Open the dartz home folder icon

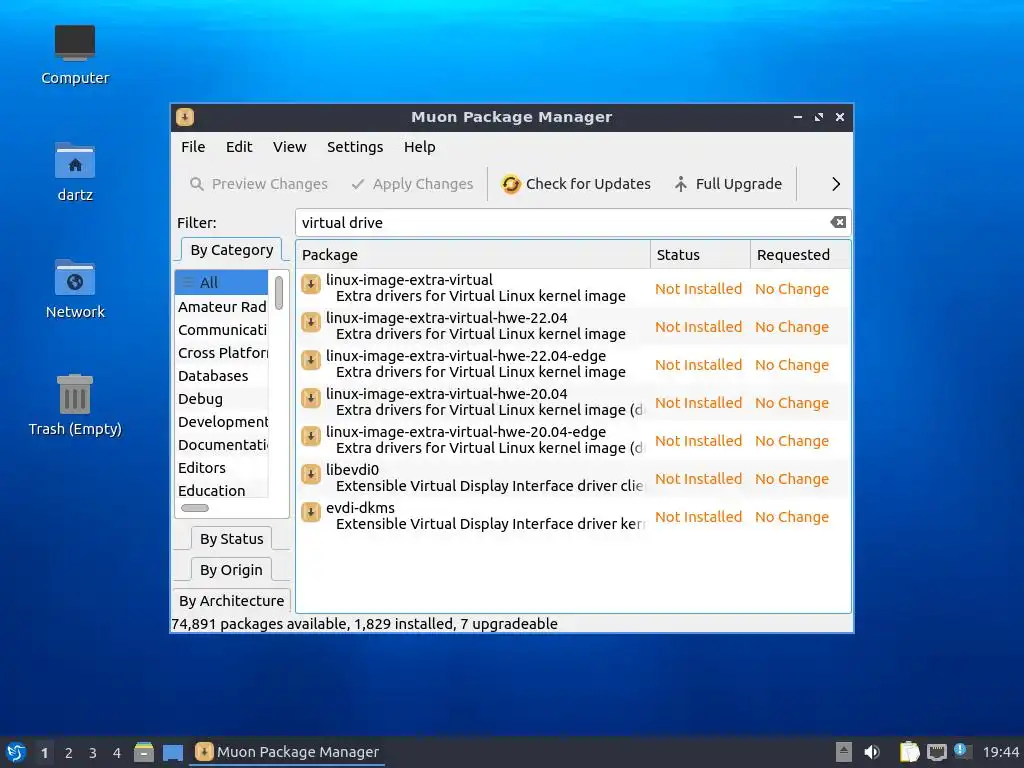click(x=74, y=161)
